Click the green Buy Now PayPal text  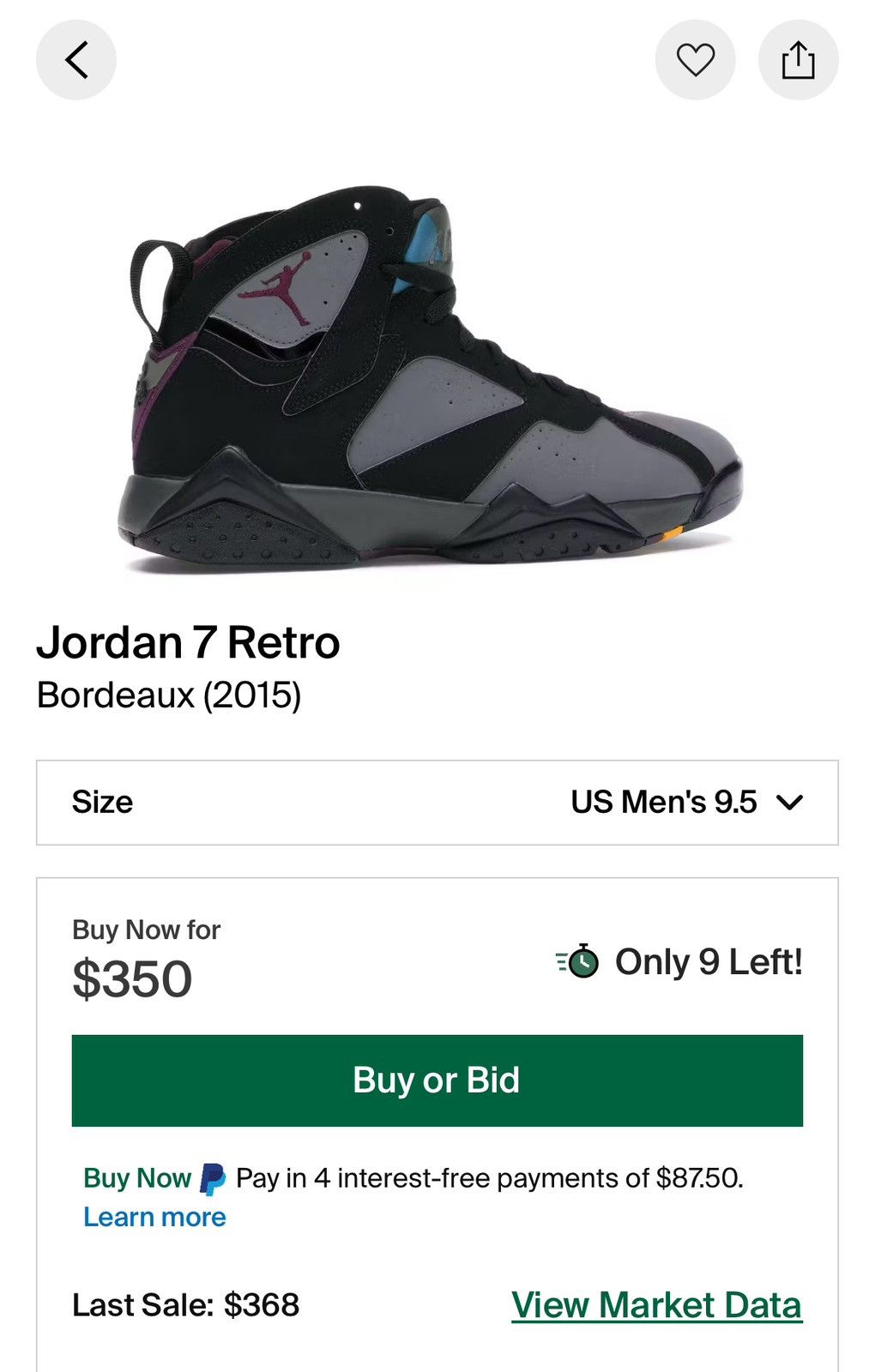pos(137,1178)
